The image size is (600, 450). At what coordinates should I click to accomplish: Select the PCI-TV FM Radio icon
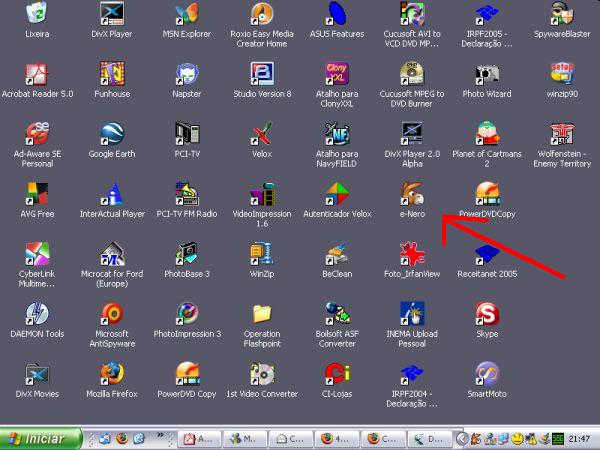tap(187, 193)
